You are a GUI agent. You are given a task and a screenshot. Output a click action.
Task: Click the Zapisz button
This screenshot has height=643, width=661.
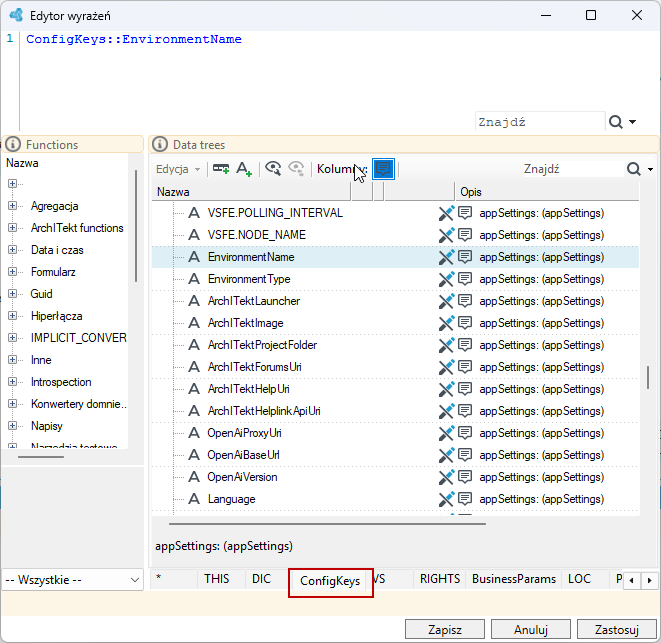pos(445,630)
